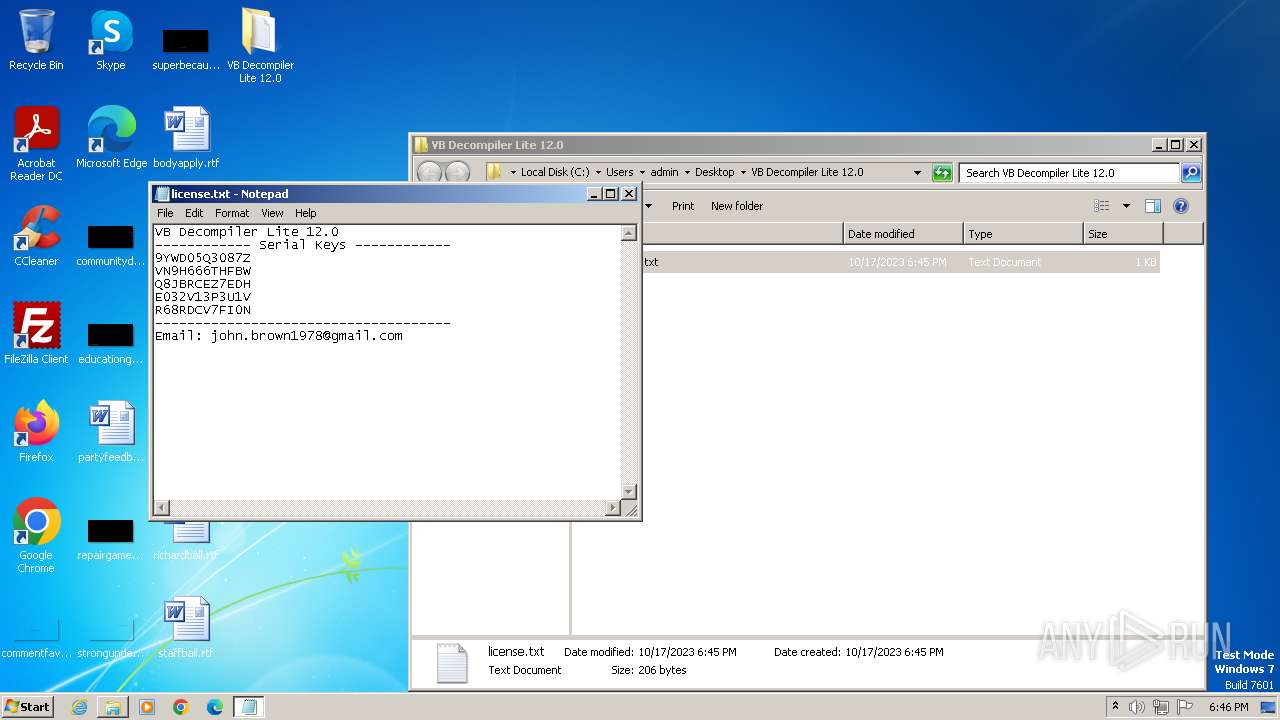Viewport: 1280px width, 720px height.
Task: Launch Firefox desktop shortcut
Action: pos(36,431)
